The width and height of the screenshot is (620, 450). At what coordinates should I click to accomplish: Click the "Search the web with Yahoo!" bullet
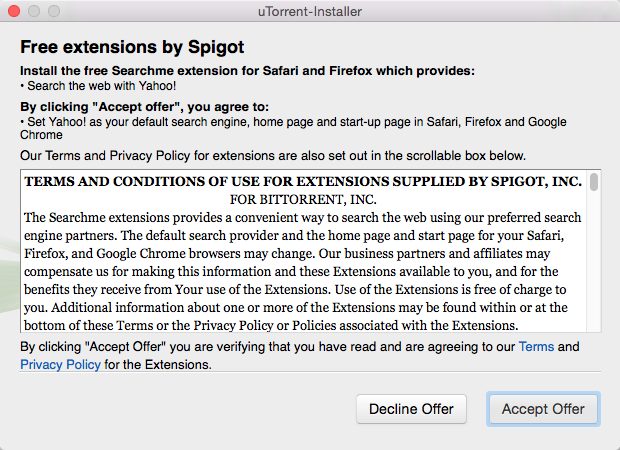(97, 86)
